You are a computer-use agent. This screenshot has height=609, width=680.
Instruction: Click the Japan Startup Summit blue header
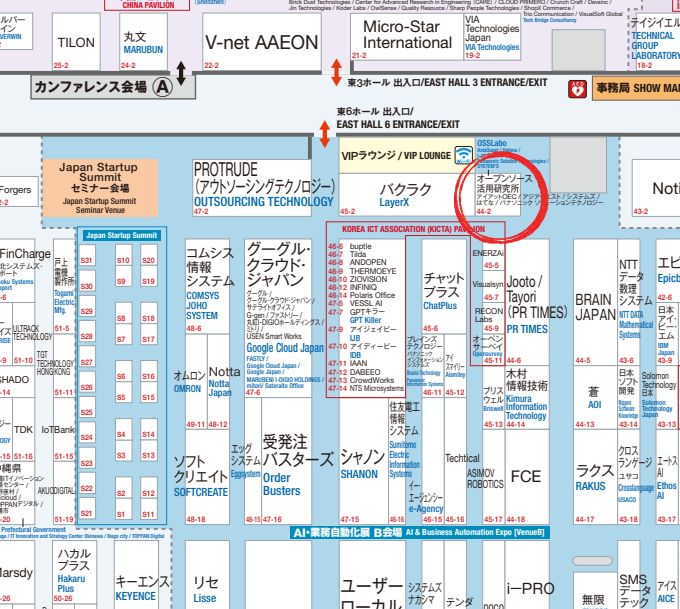click(122, 235)
